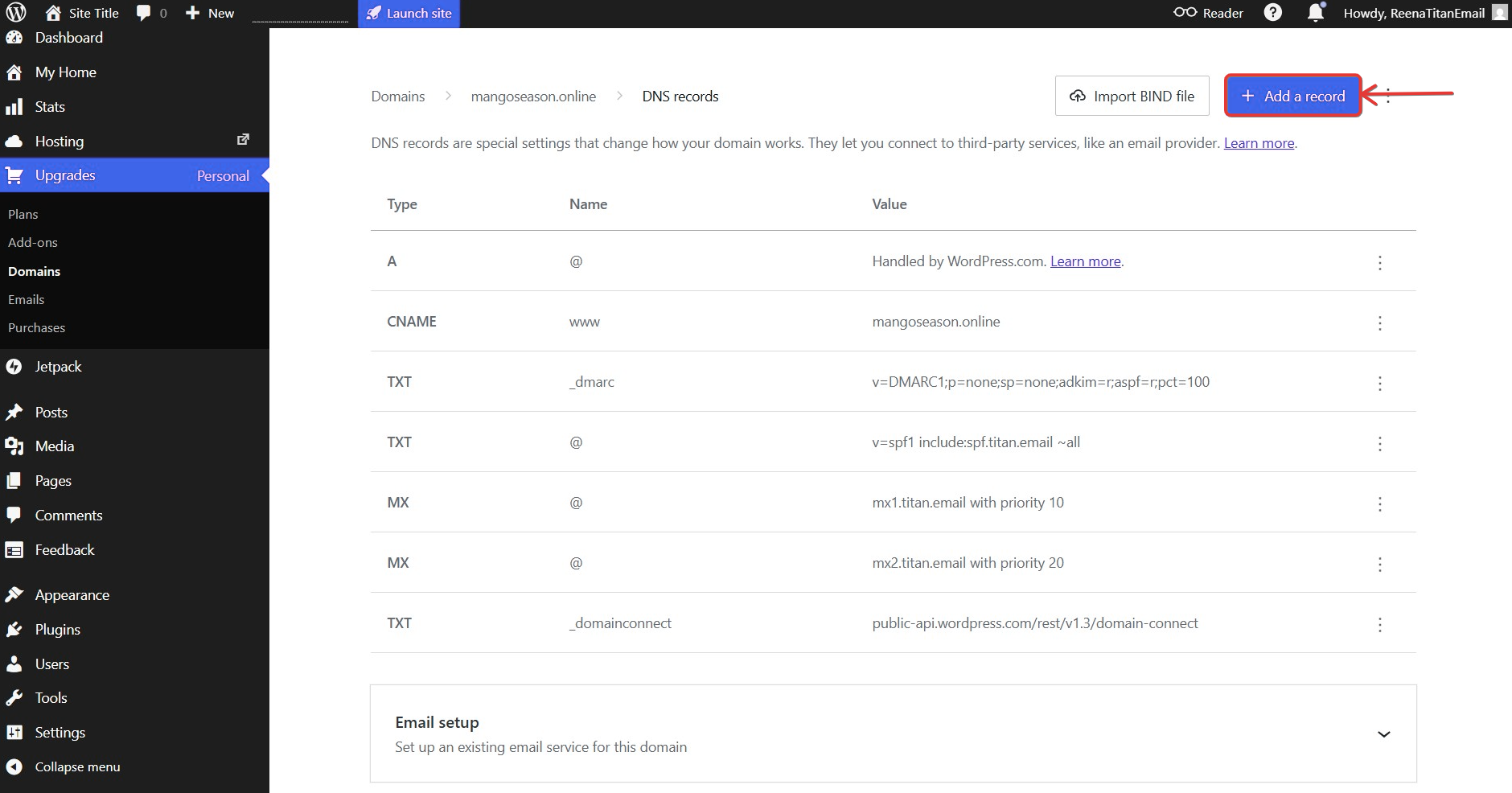This screenshot has height=793, width=1512.
Task: Click the _domainconnect record name
Action: point(620,623)
